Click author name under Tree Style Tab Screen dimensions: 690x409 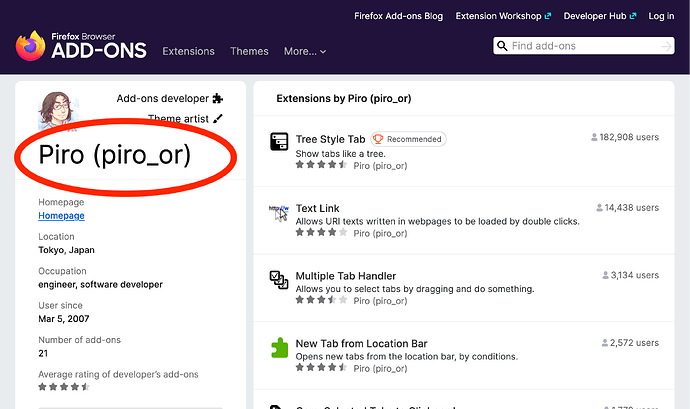coord(381,166)
